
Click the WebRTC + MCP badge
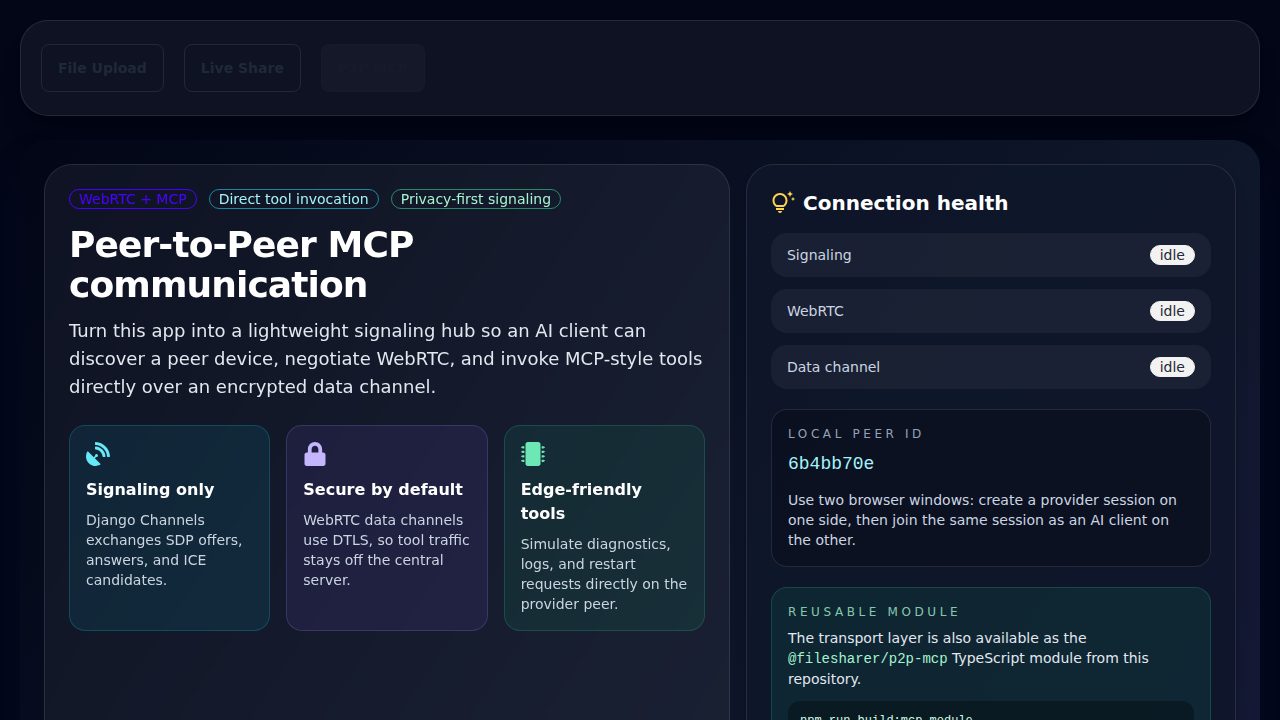[x=133, y=199]
